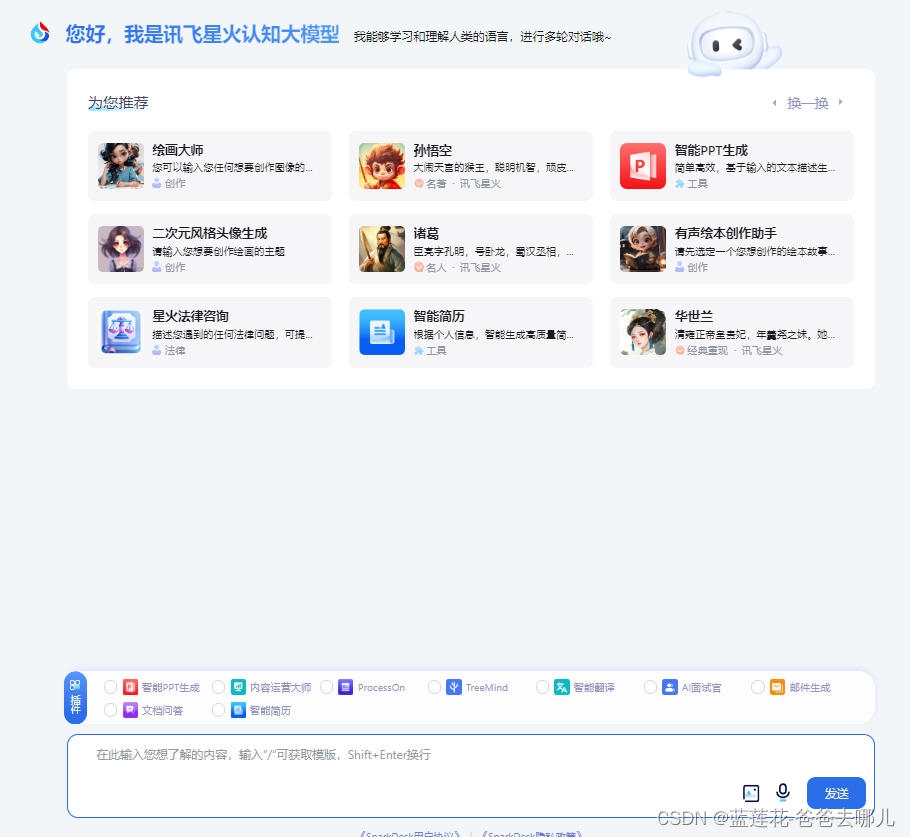This screenshot has width=910, height=837.
Task: Click the 智能PPT生成 plugin icon
Action: (x=131, y=687)
